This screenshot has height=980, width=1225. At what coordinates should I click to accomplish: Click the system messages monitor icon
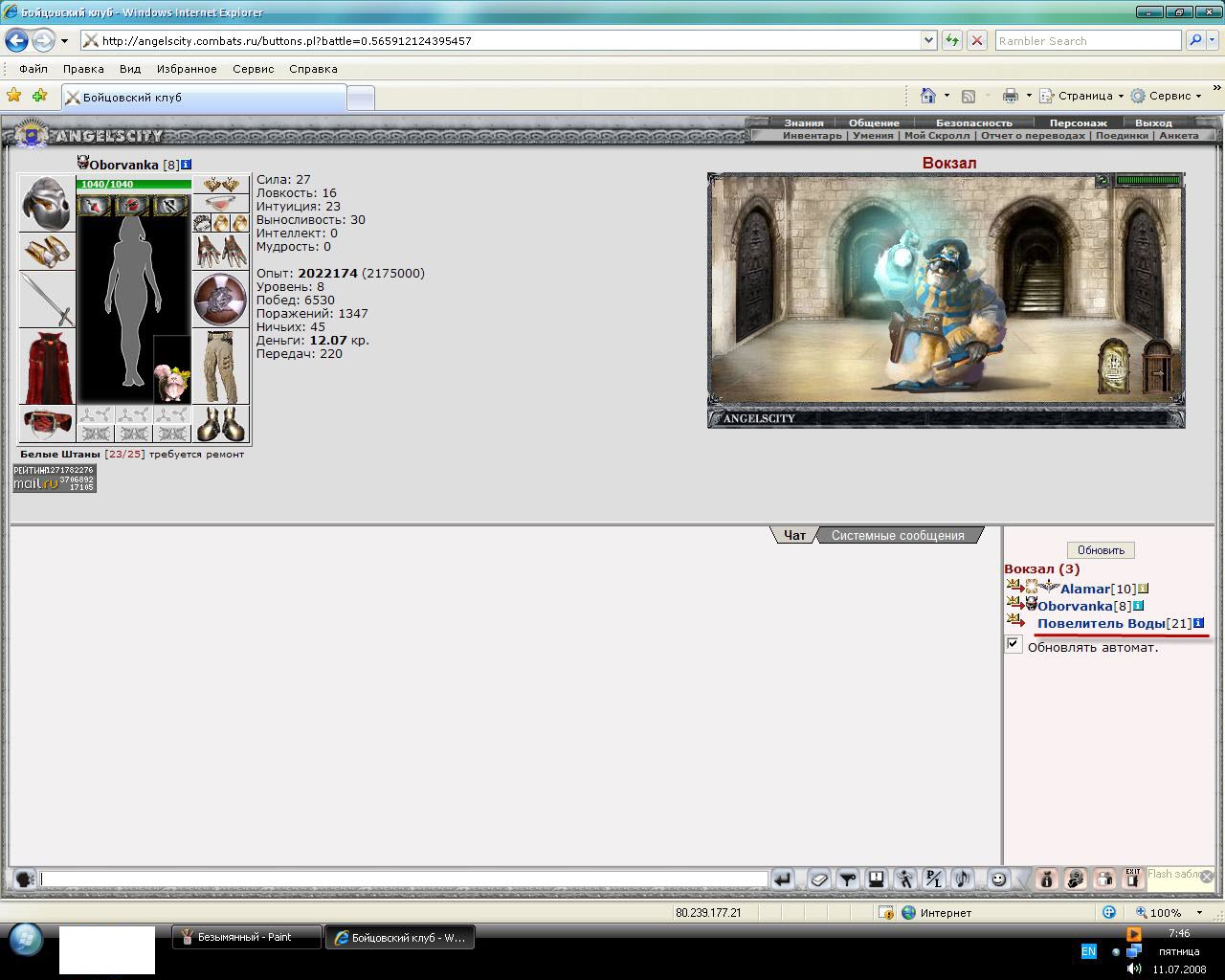pos(876,879)
